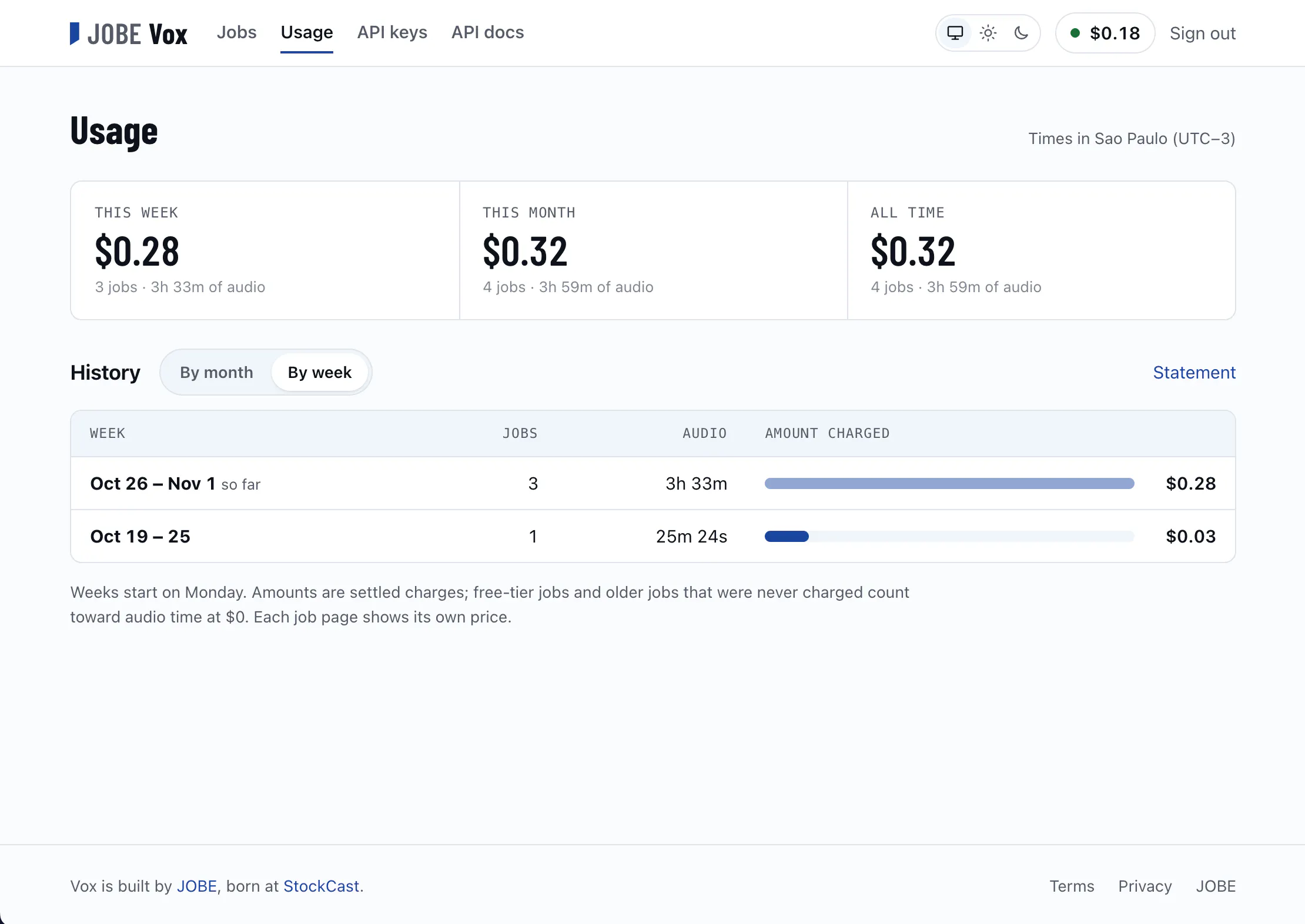Click the Oct 26 – Nov 1 amount bar
Image resolution: width=1305 pixels, height=924 pixels.
949,483
